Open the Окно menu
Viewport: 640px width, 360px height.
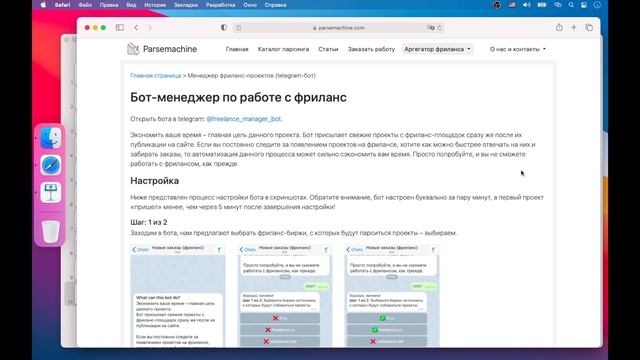pos(250,5)
